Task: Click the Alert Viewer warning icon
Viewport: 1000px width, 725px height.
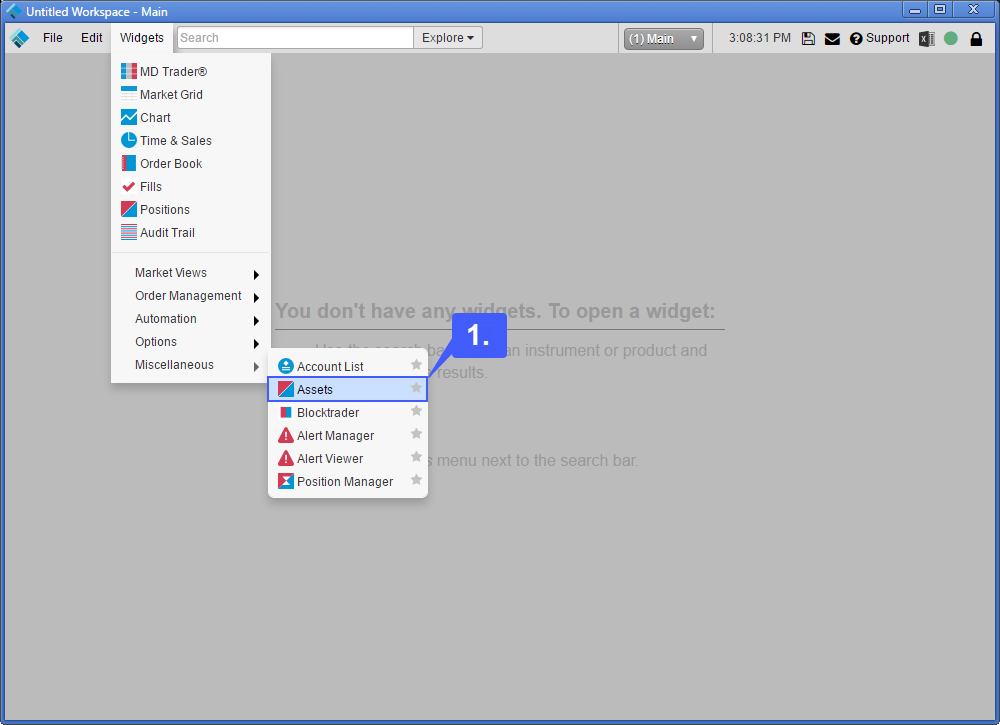Action: 286,458
